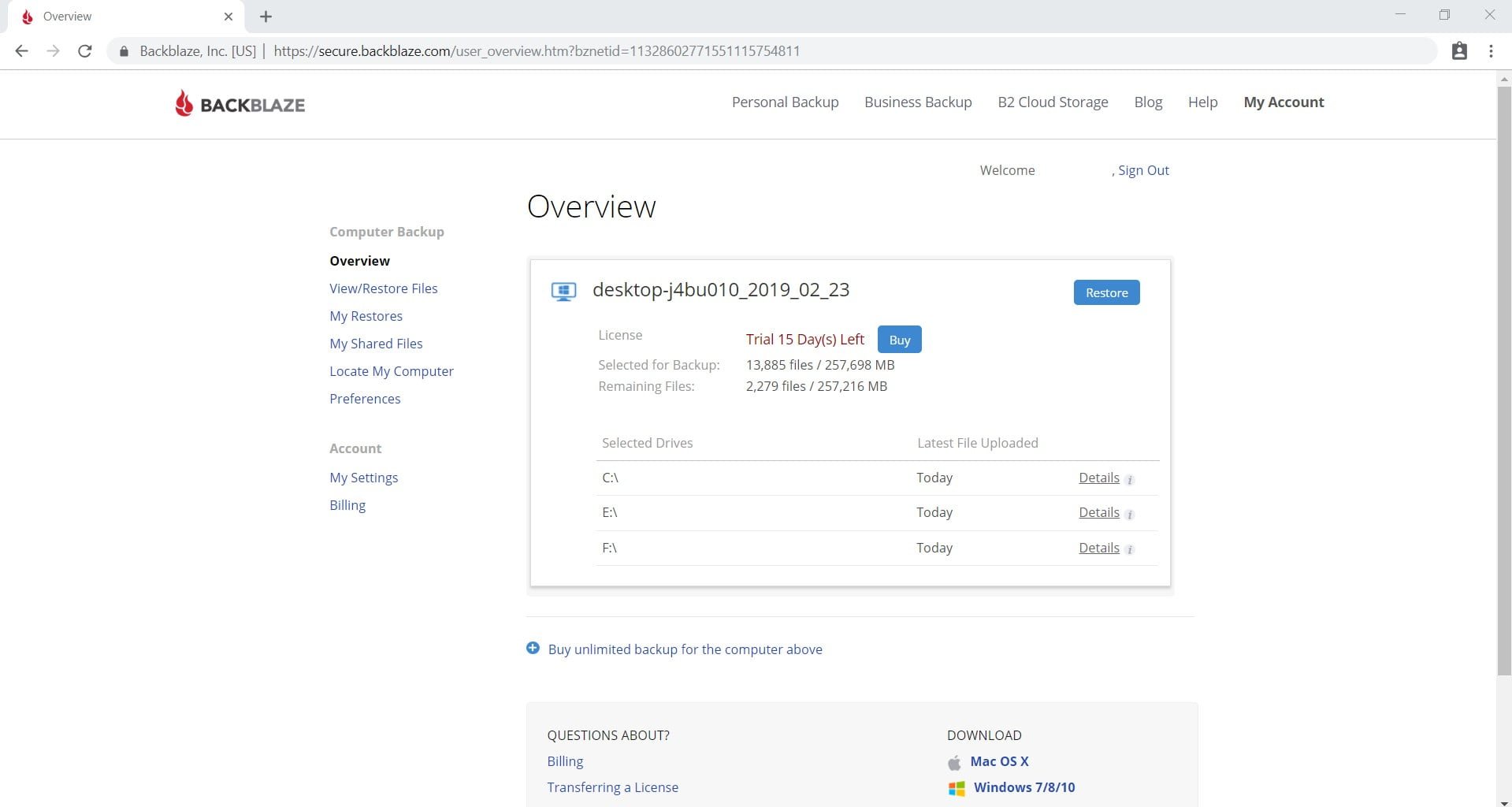This screenshot has height=807, width=1512.
Task: Download the Windows 7/8/10 installer link
Action: pos(1023,787)
